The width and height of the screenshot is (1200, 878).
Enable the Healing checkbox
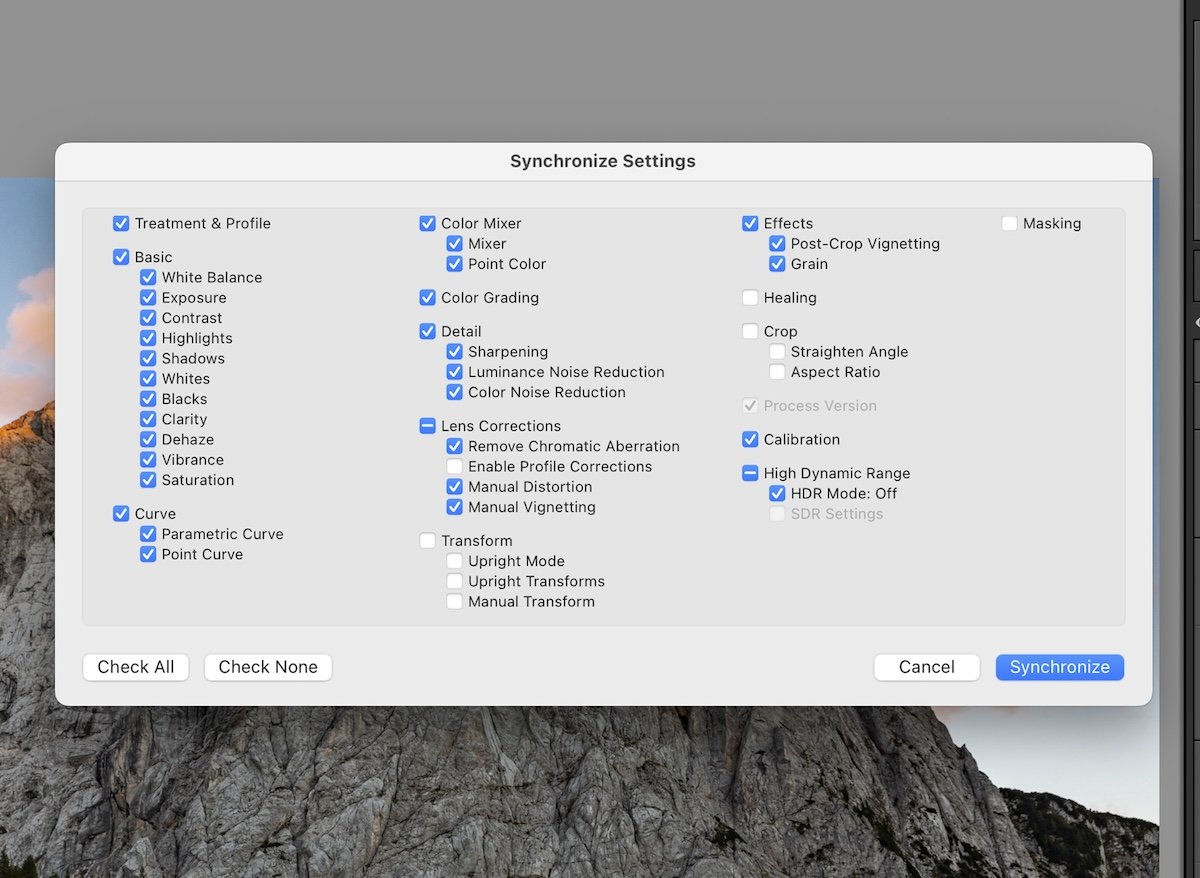click(x=751, y=298)
